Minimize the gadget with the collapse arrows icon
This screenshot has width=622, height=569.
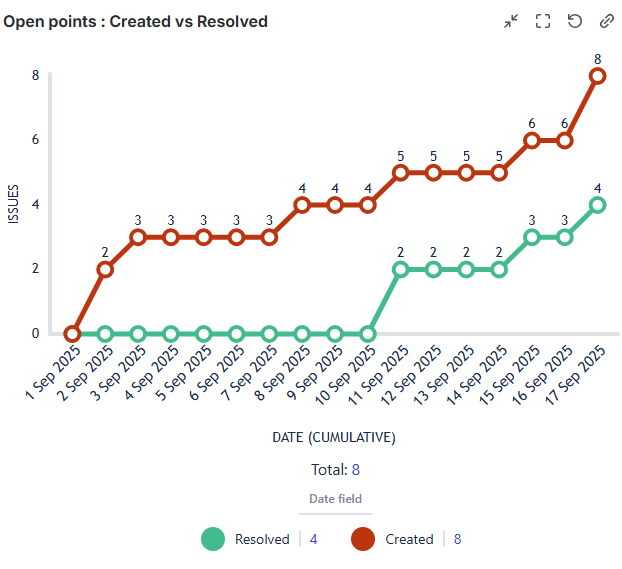pos(511,21)
